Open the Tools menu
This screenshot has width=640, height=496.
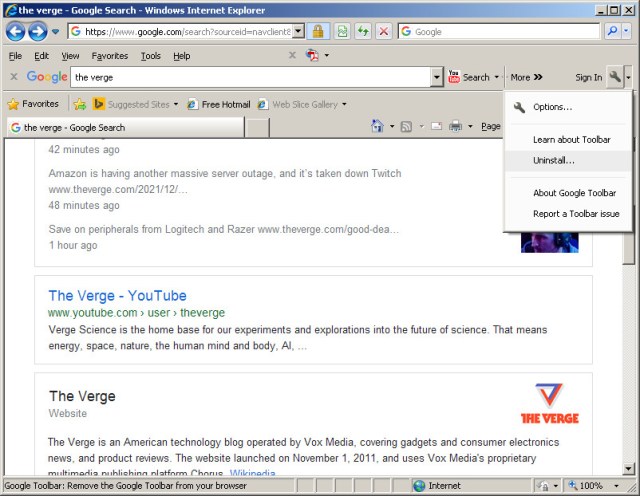coord(151,56)
